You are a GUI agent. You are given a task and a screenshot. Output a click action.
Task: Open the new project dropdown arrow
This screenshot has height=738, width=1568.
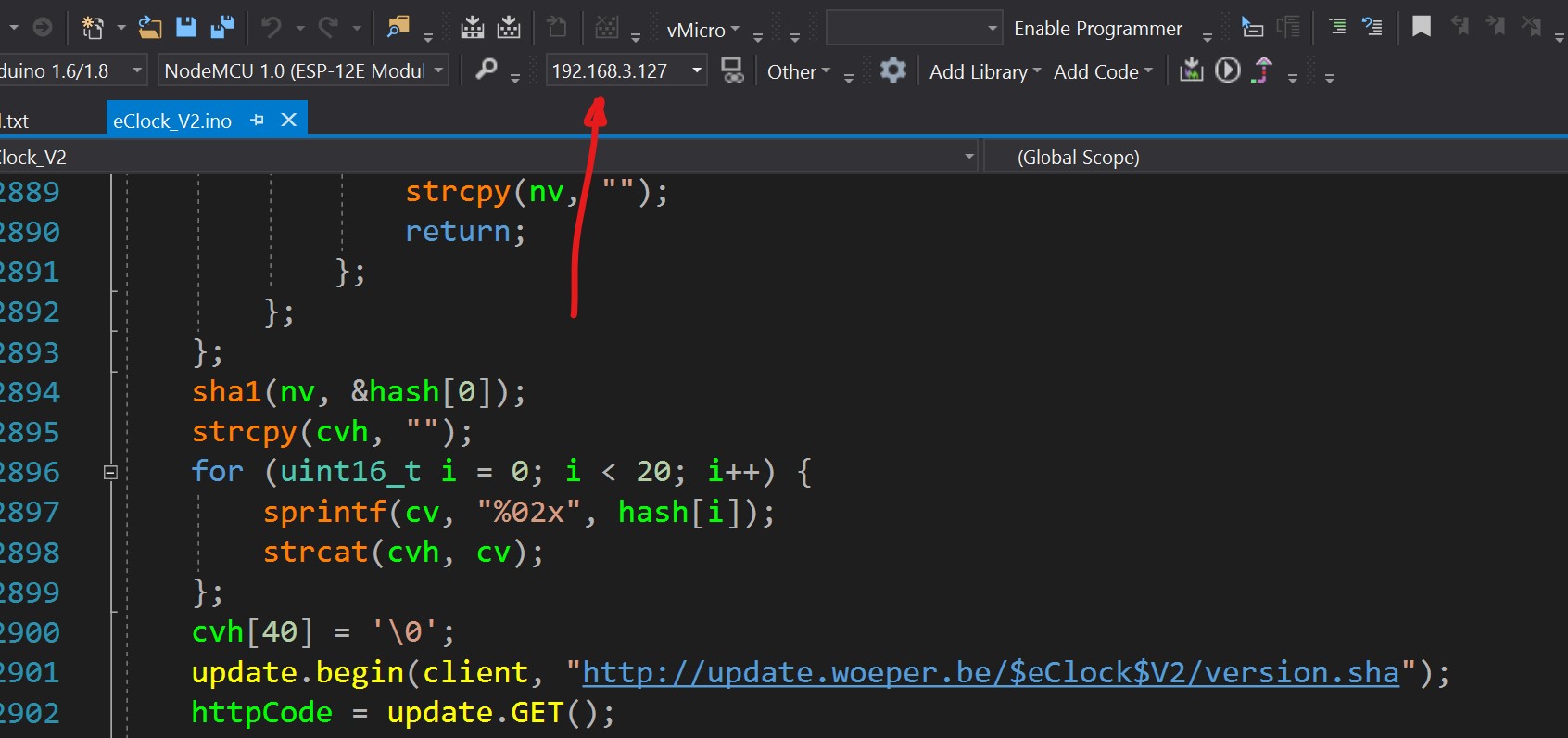pyautogui.click(x=121, y=28)
